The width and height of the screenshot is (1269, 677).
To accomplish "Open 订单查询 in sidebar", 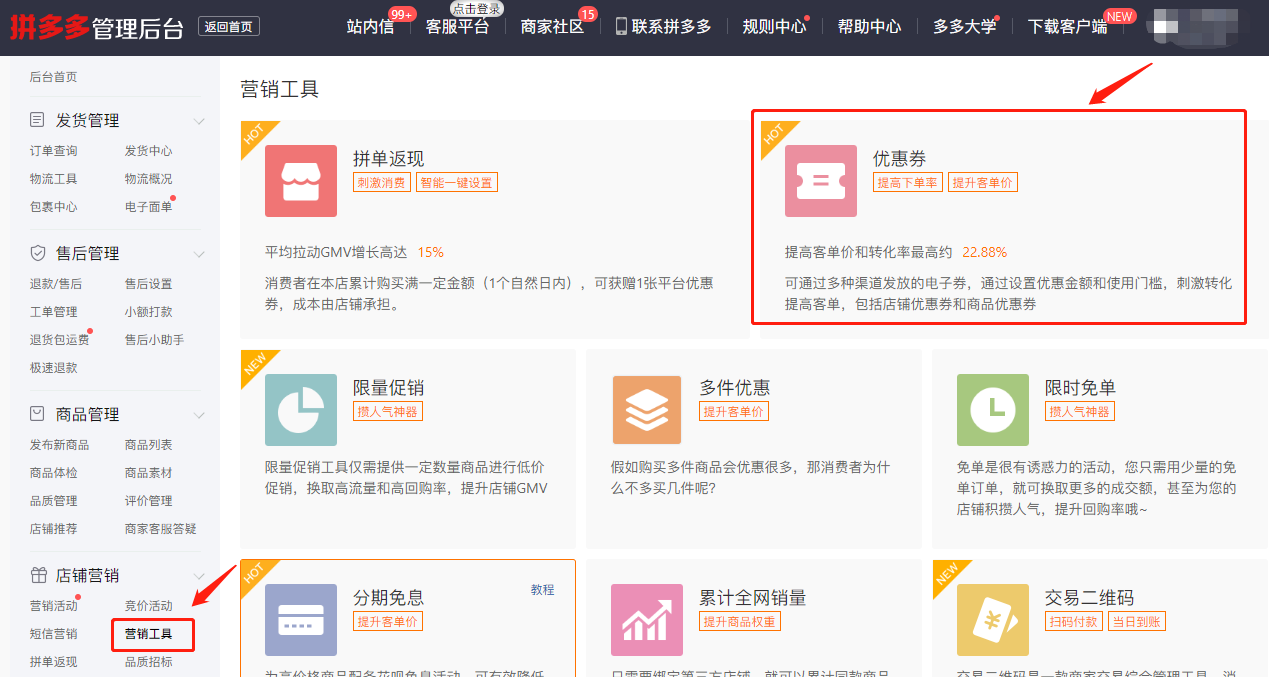I will tap(53, 151).
